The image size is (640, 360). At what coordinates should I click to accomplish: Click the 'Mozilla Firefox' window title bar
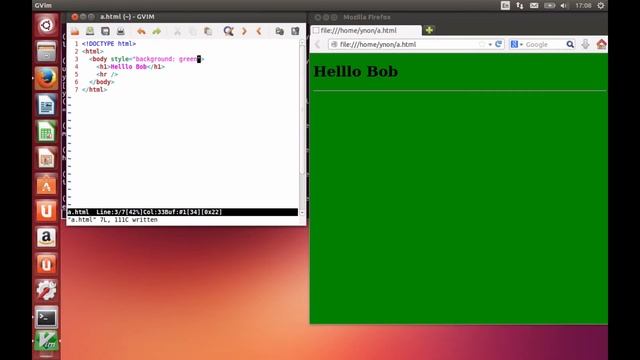click(367, 17)
